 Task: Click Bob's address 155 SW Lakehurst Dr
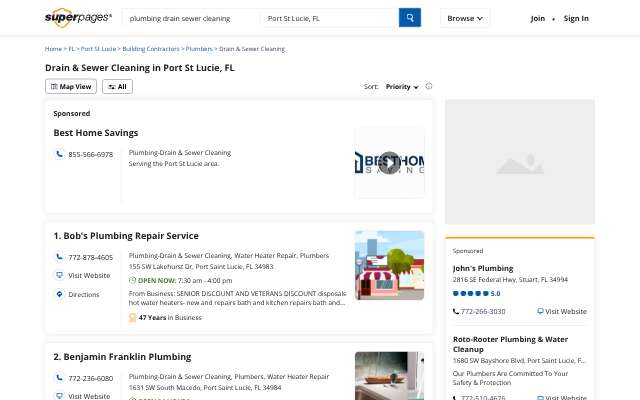click(x=201, y=267)
